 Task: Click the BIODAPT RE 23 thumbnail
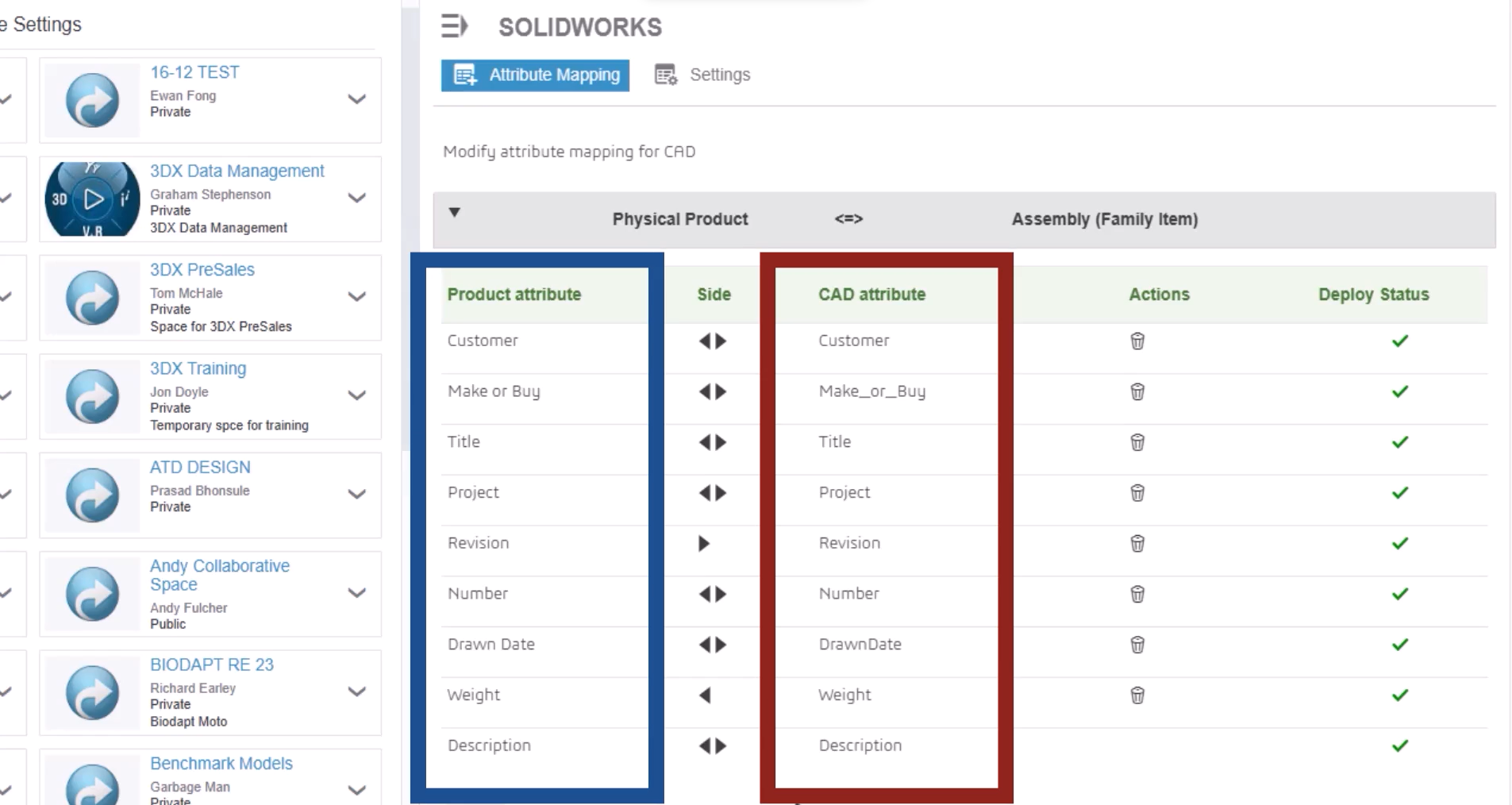tap(92, 693)
